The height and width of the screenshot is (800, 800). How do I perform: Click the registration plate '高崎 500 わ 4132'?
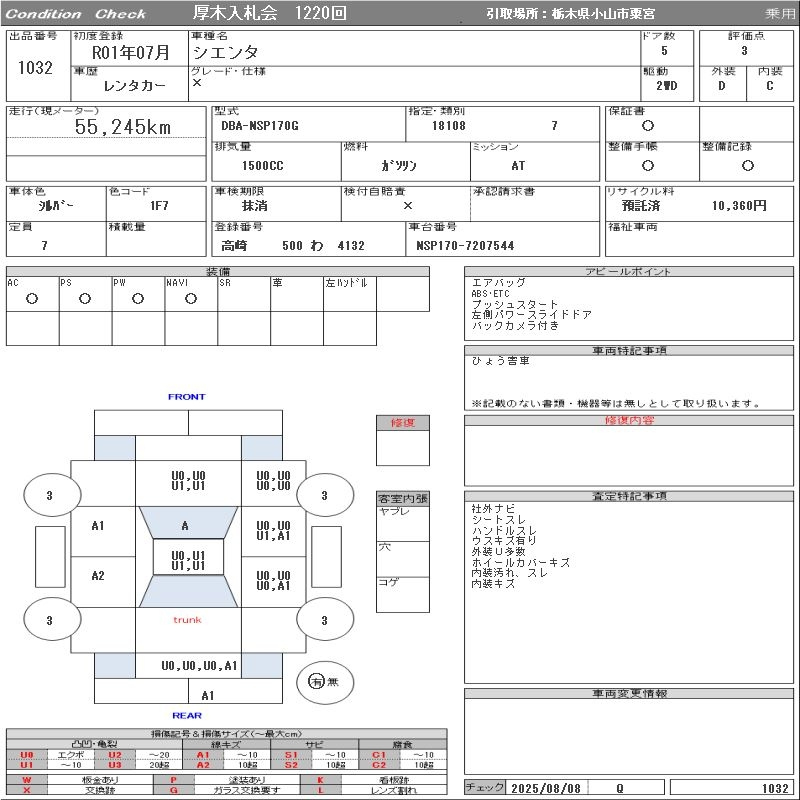(293, 246)
